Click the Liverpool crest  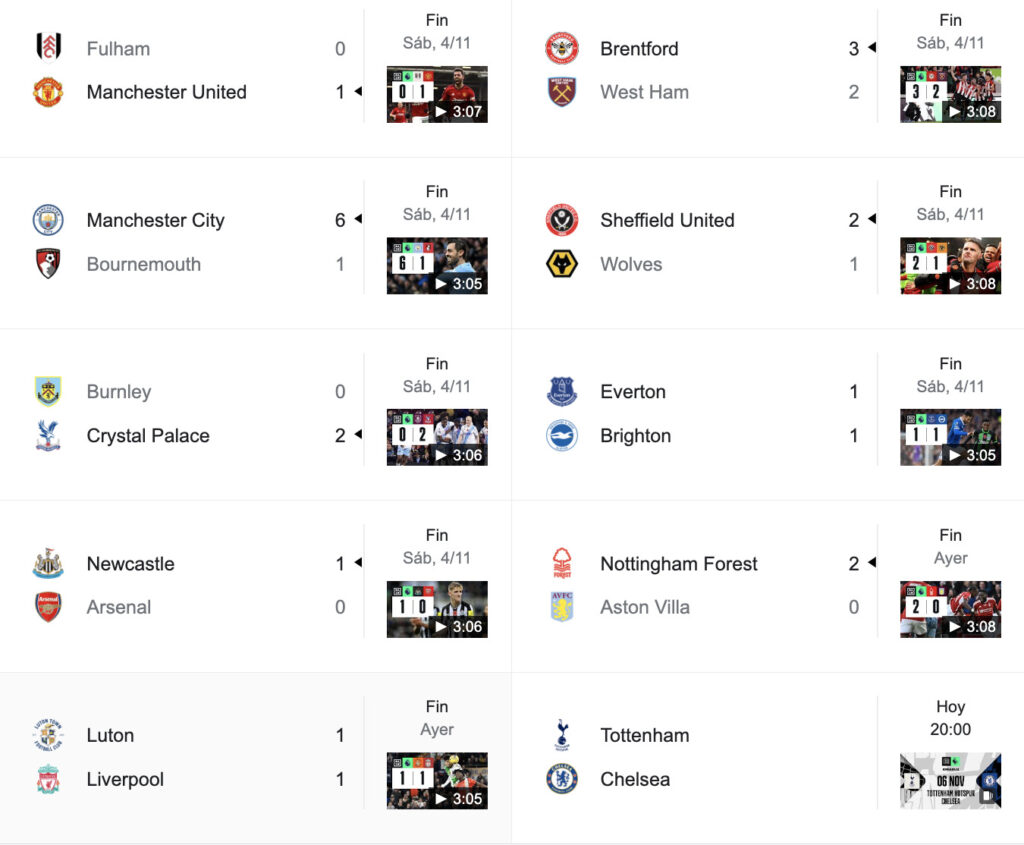click(48, 779)
